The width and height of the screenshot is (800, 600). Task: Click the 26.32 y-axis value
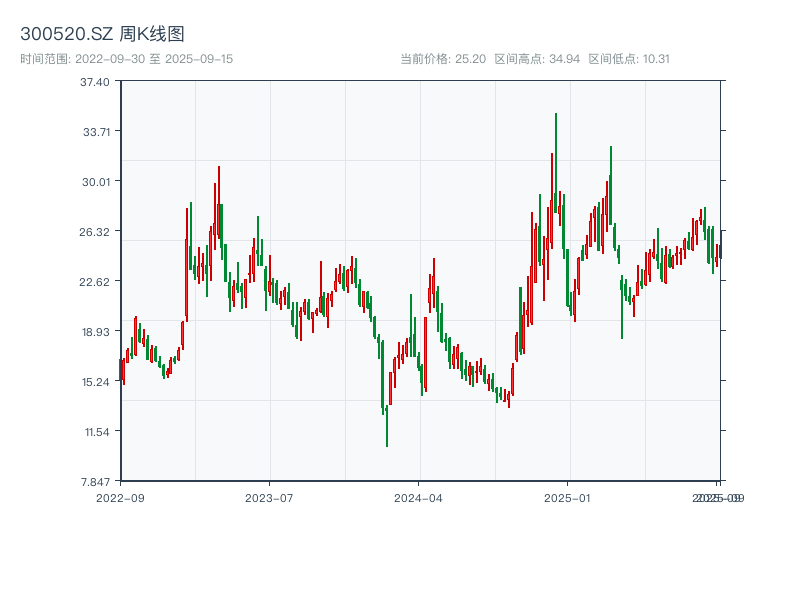tap(94, 232)
